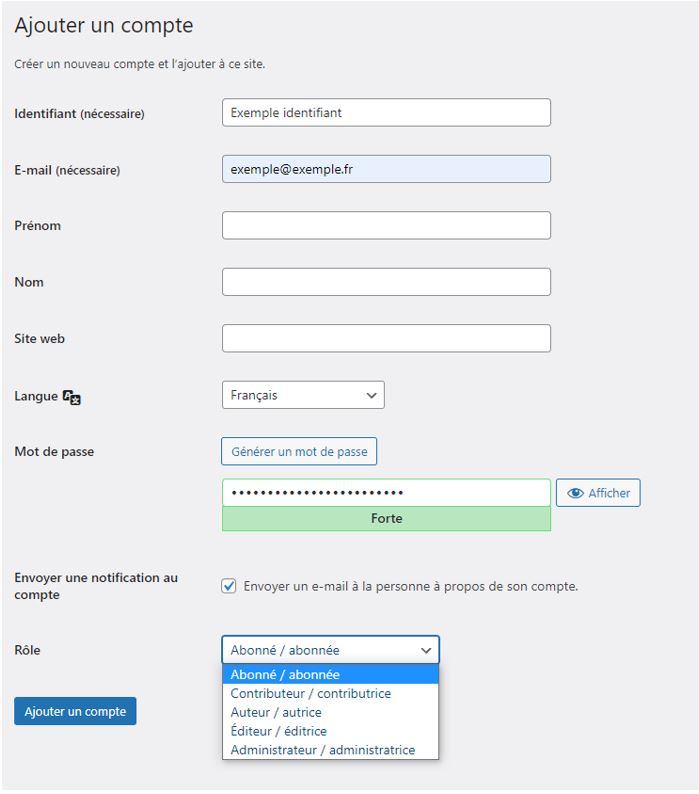Image resolution: width=699 pixels, height=794 pixels.
Task: Click into the E-mail input field
Action: pos(386,169)
